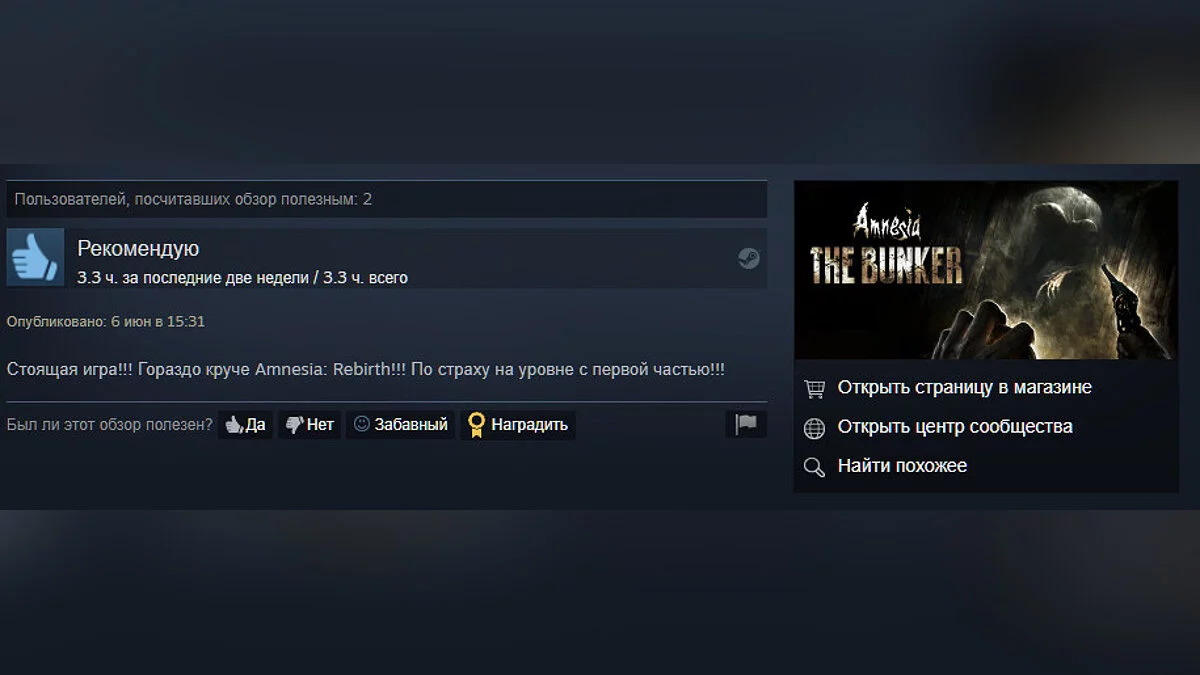Click the blue thumbs-up recommendation icon
Screen dimensions: 1200x675
(35, 258)
